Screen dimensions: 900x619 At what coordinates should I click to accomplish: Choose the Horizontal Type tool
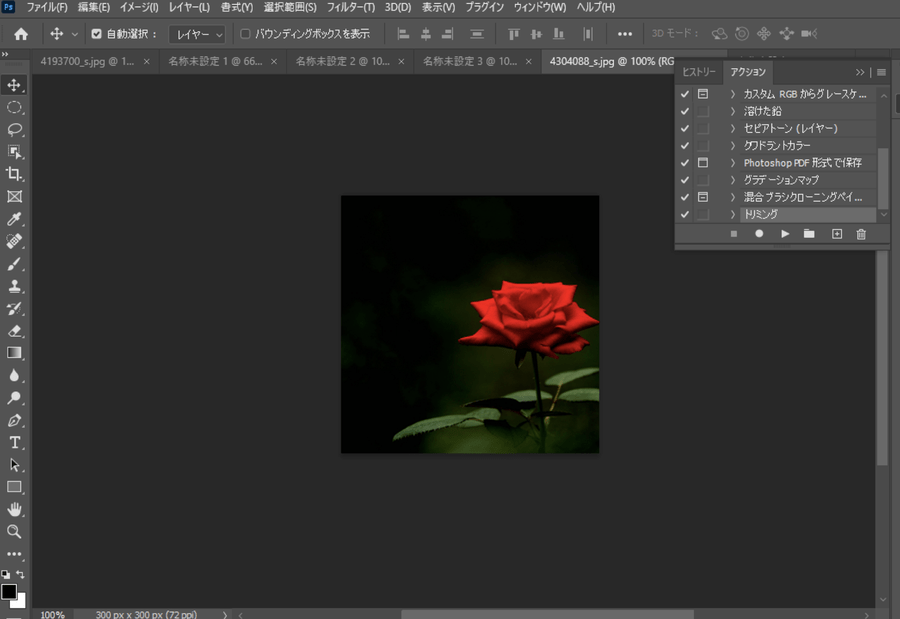pyautogui.click(x=15, y=442)
